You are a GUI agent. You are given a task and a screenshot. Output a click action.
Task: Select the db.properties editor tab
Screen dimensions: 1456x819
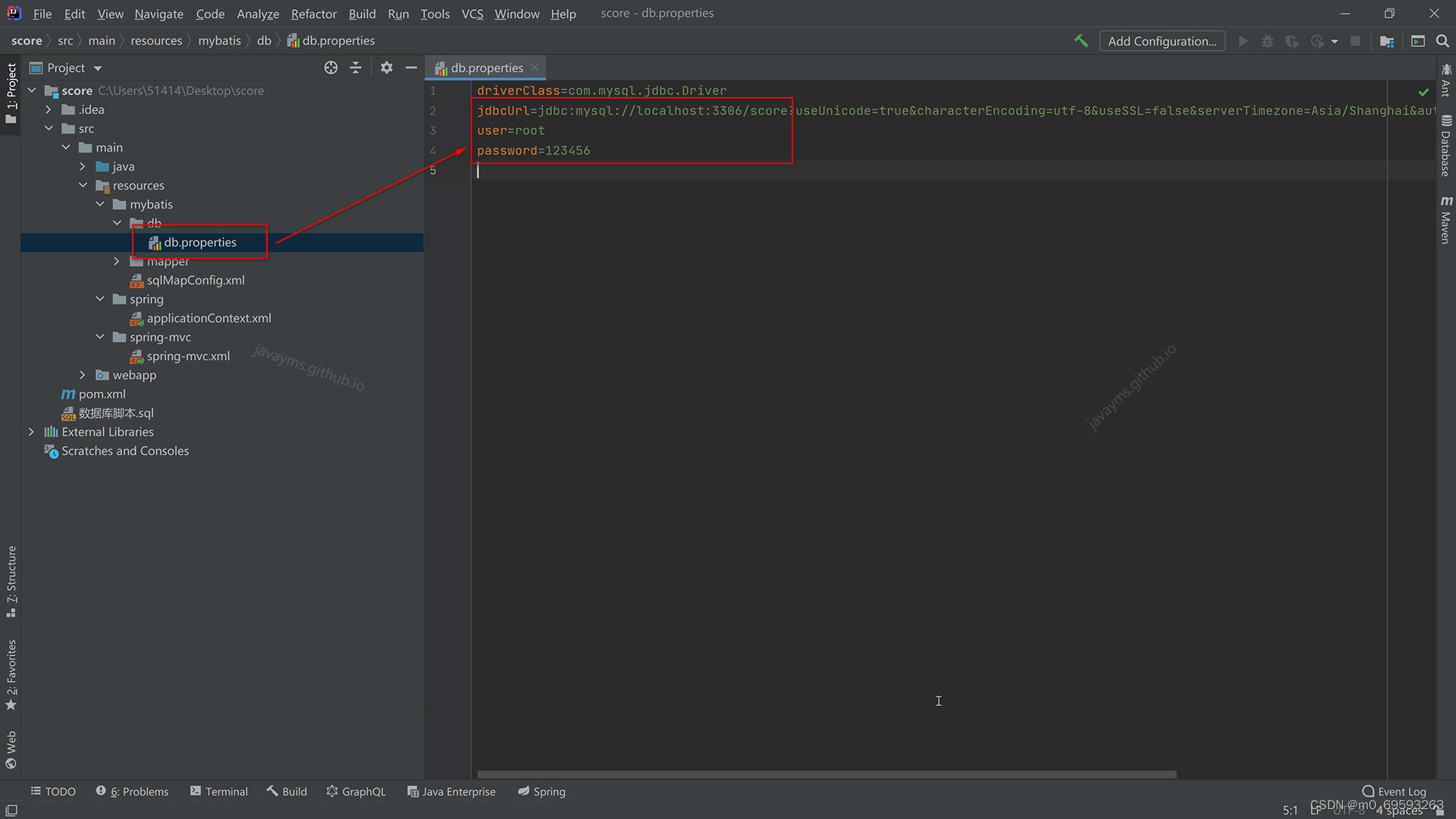point(486,67)
